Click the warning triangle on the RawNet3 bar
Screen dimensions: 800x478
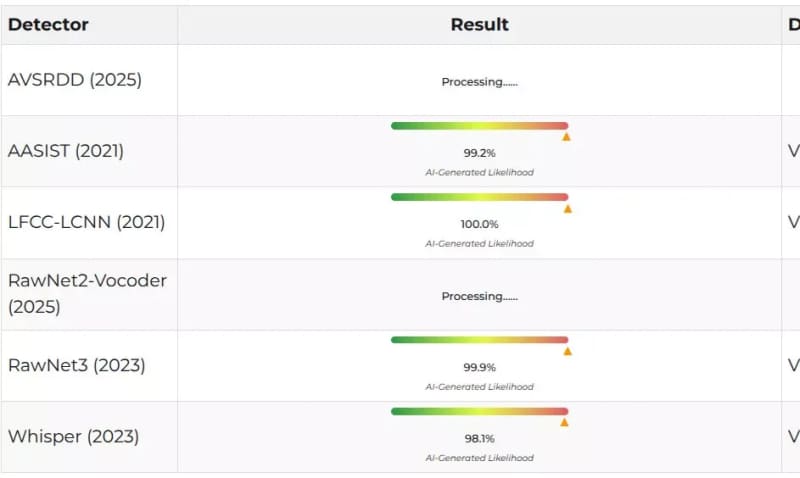pos(567,351)
